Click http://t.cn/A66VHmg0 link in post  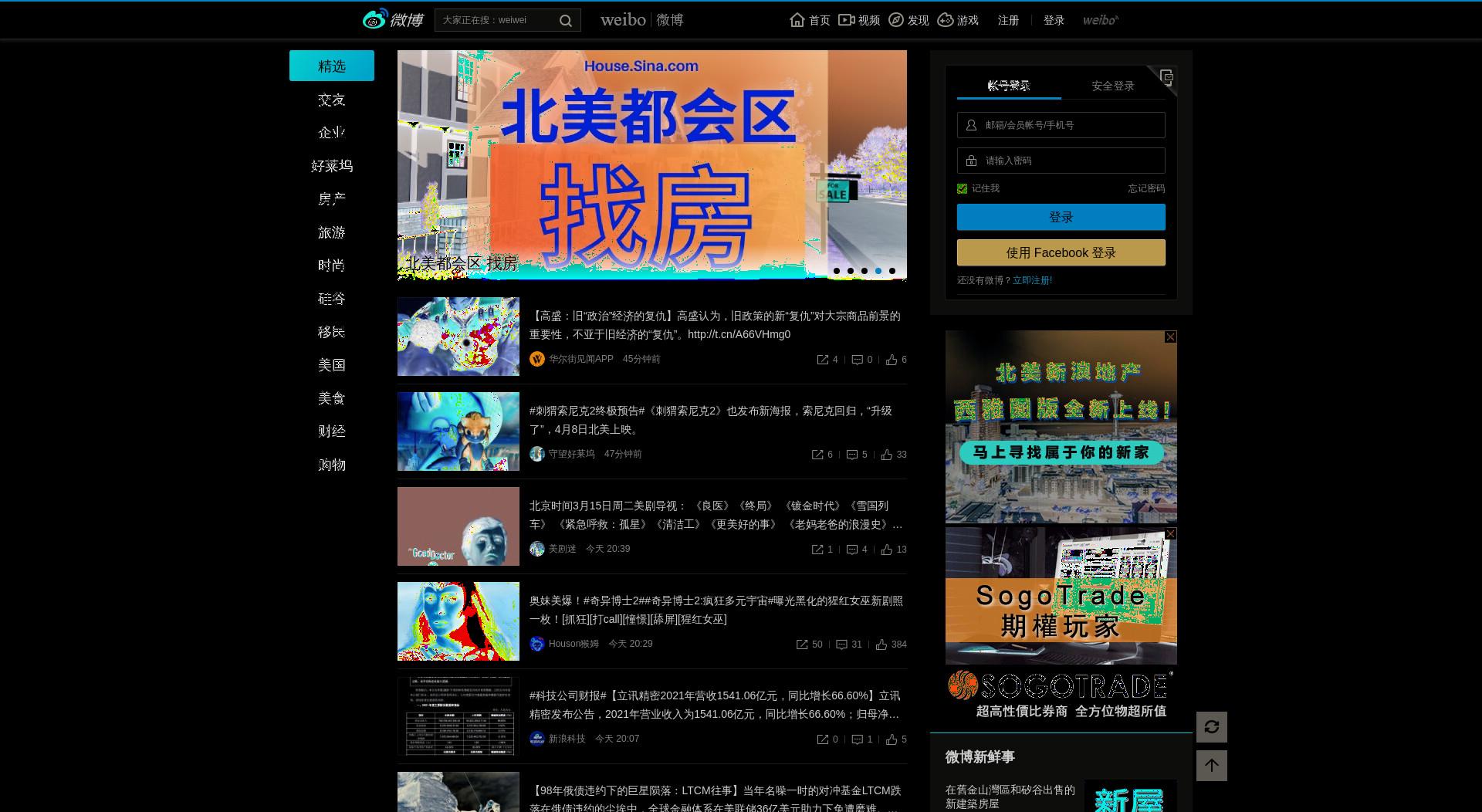(x=739, y=334)
